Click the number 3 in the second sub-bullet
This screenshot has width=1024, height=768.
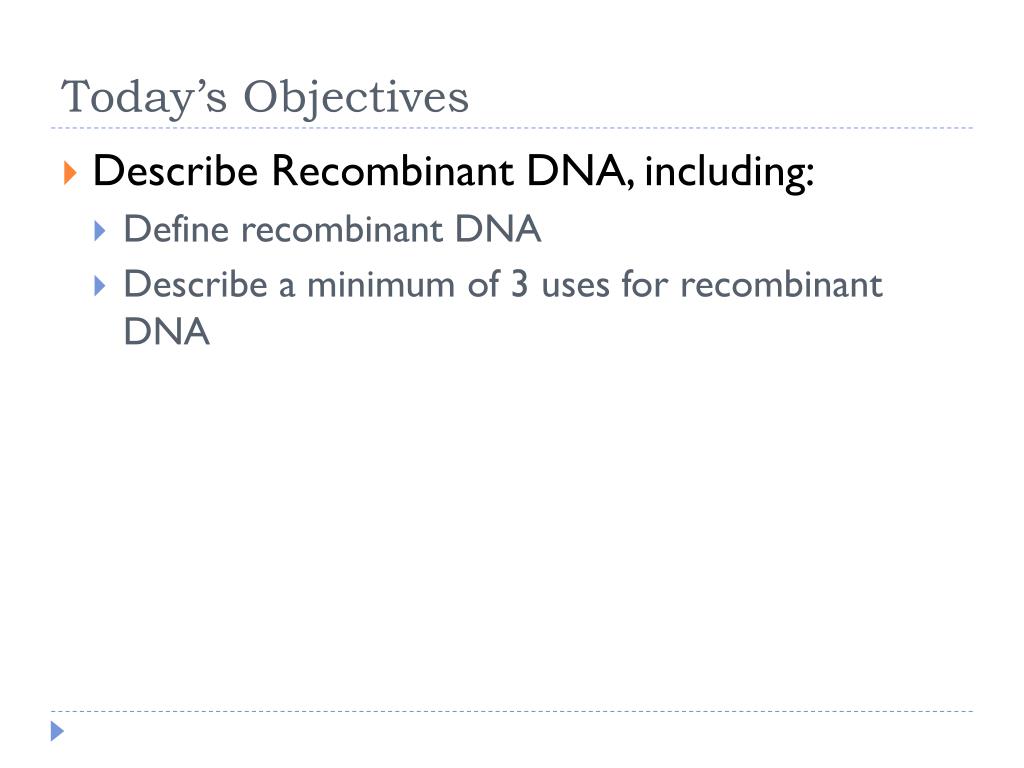click(519, 285)
